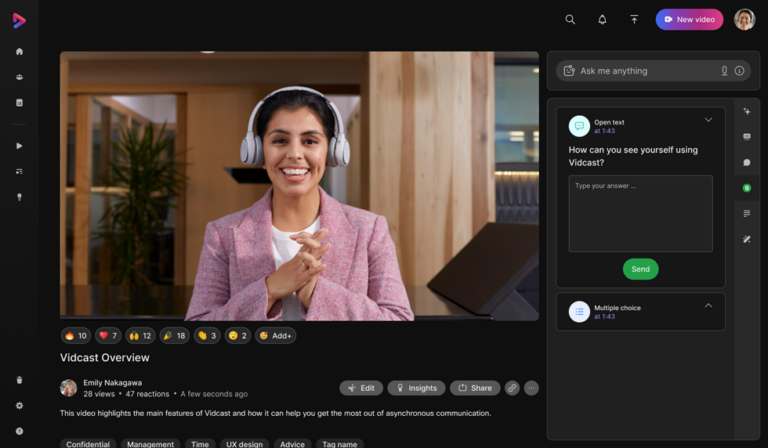Open notifications bell
The width and height of the screenshot is (768, 448).
point(602,19)
